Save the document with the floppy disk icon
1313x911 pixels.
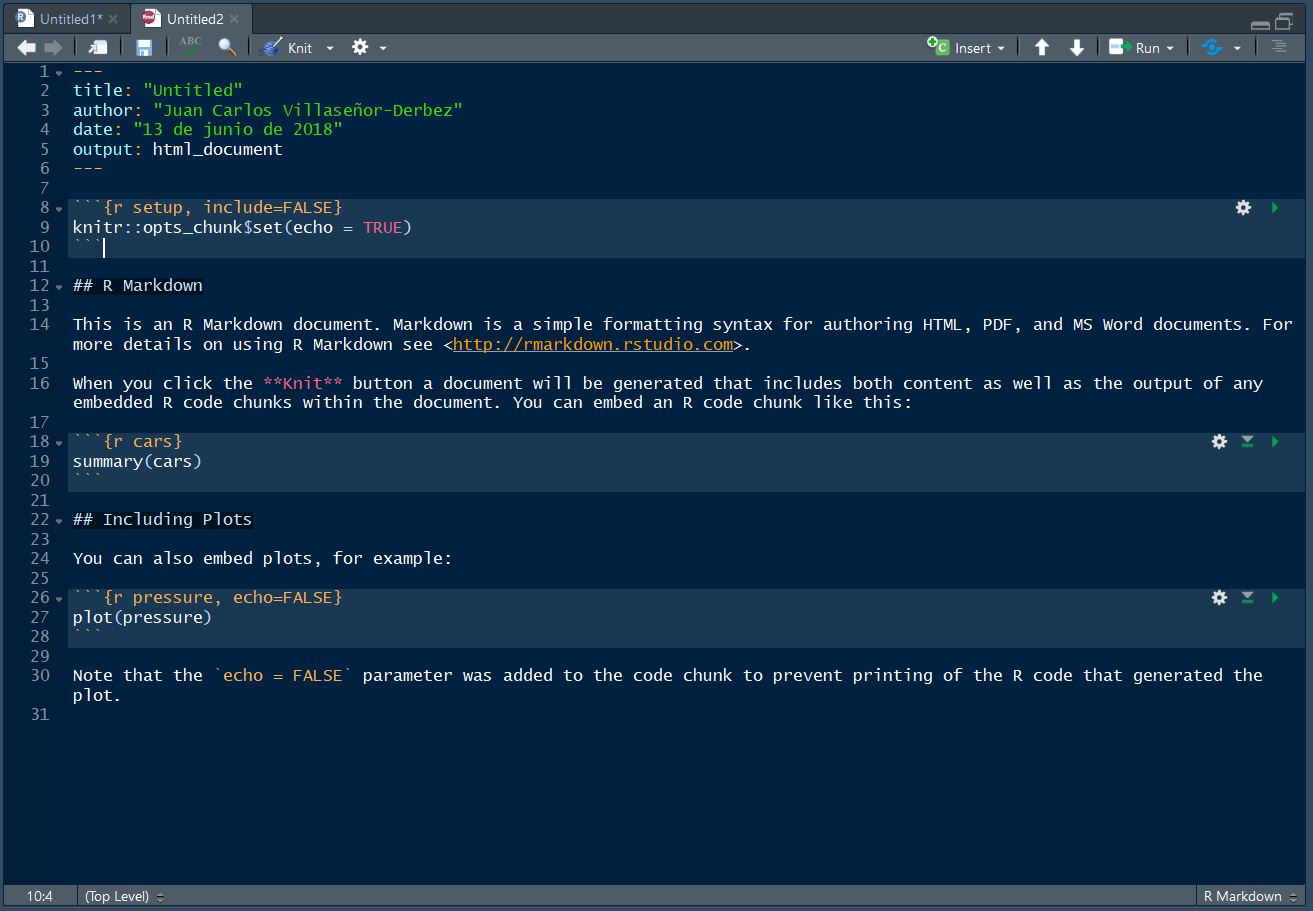click(x=144, y=46)
